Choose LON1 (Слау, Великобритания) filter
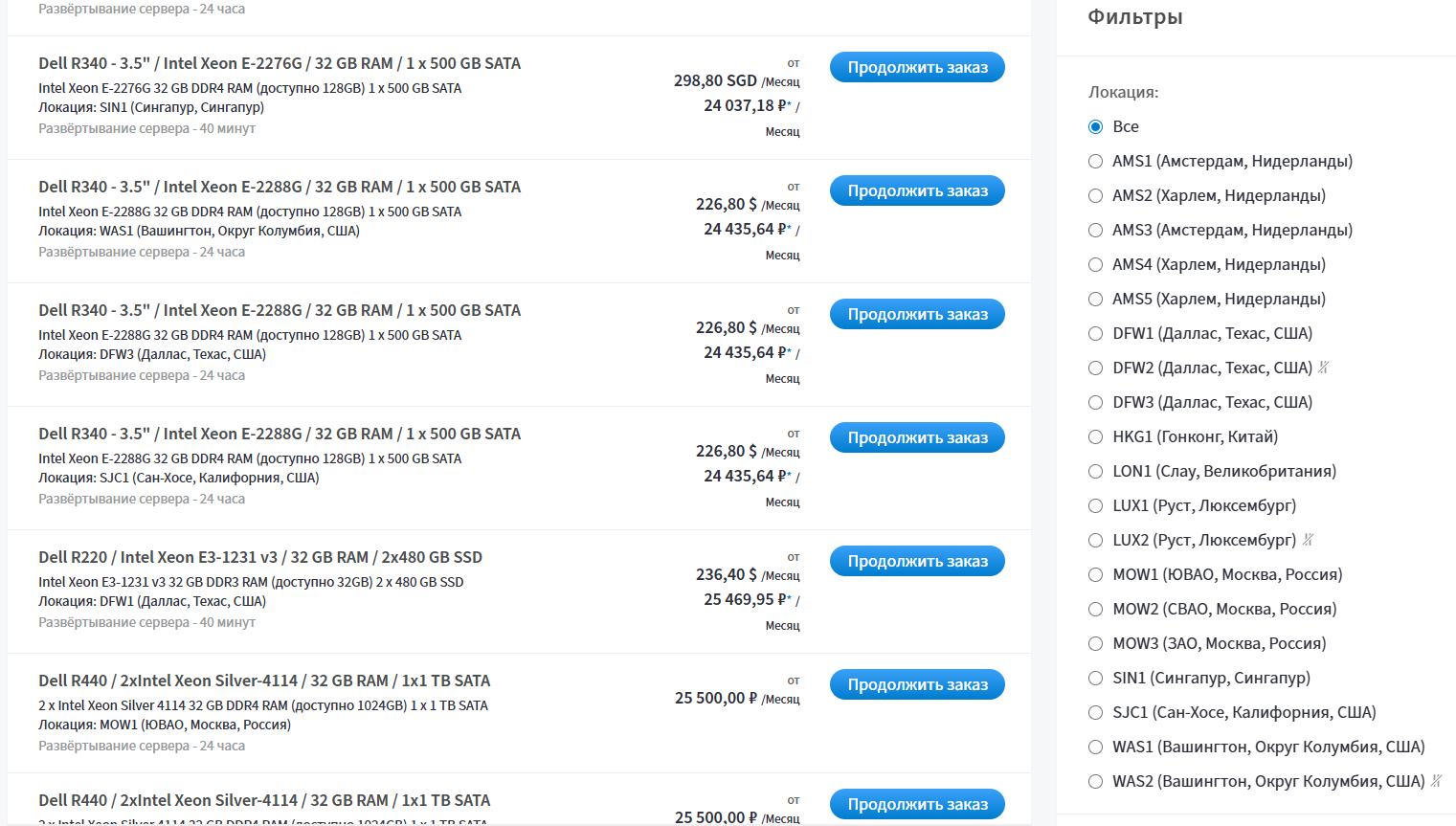 (1095, 472)
